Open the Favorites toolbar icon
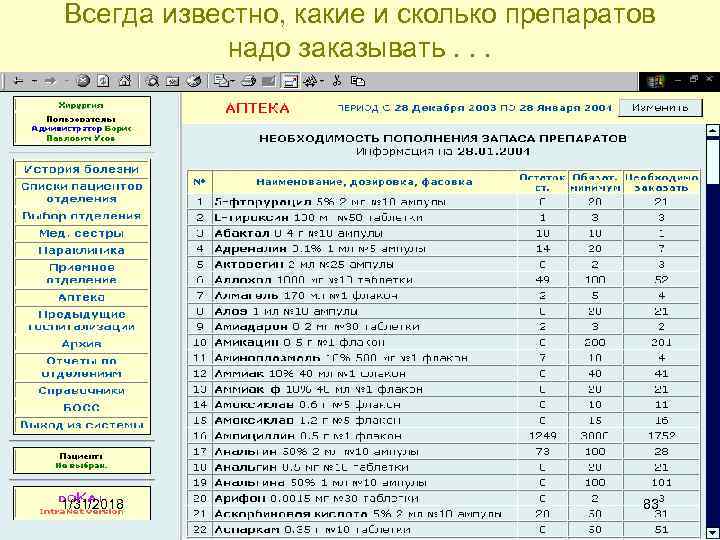The image size is (720, 540). click(x=173, y=82)
